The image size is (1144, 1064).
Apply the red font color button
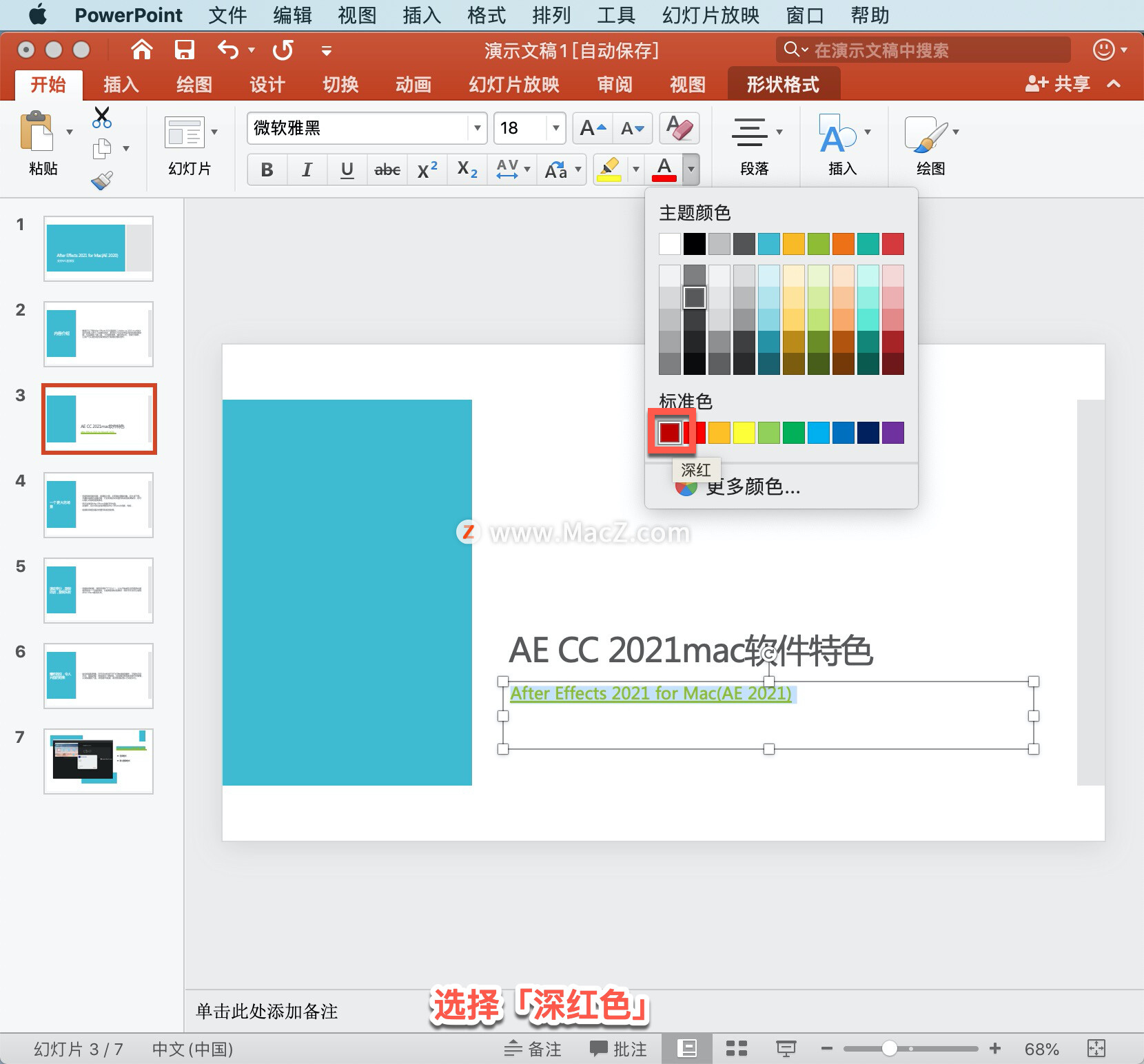click(664, 170)
